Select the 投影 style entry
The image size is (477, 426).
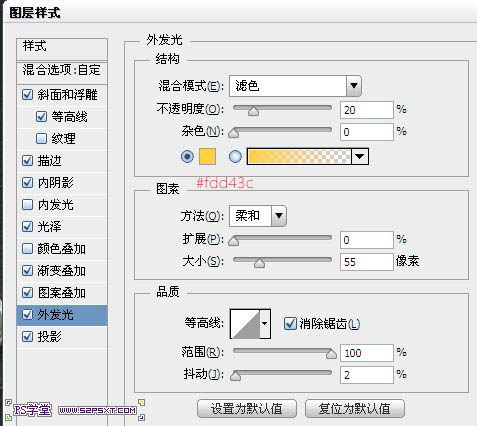click(x=62, y=337)
